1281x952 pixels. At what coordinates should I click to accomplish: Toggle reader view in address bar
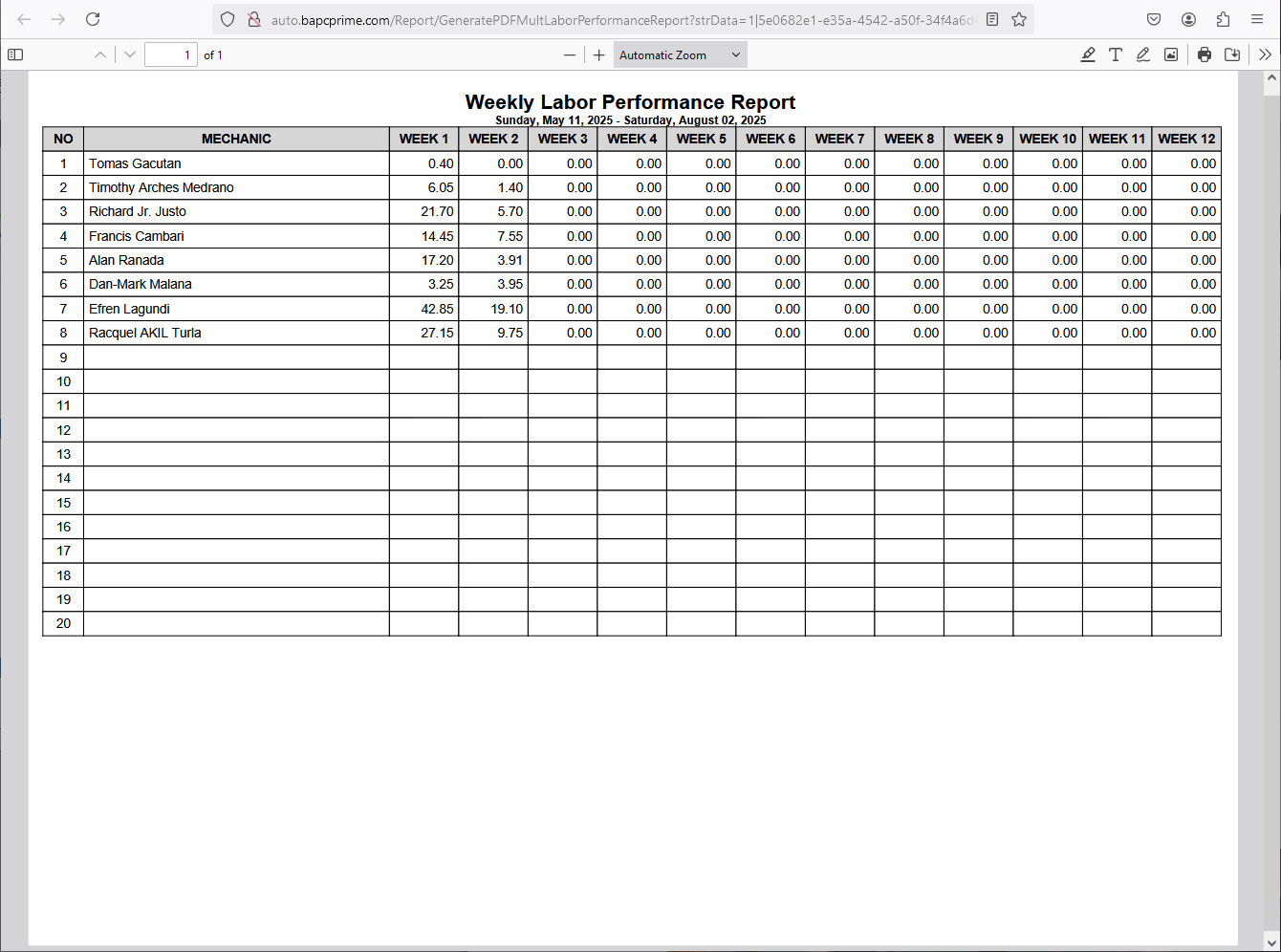coord(992,19)
